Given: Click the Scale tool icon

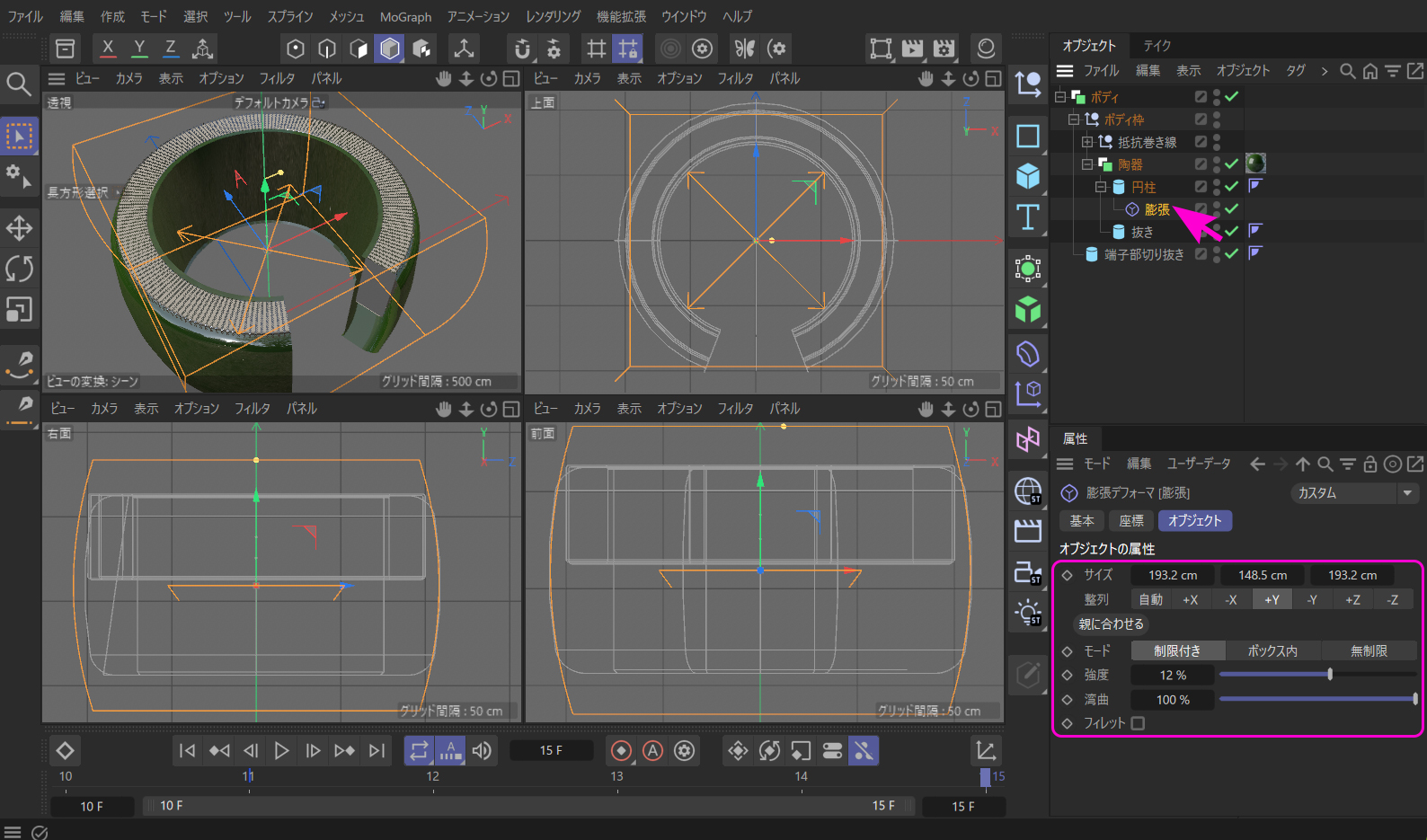Looking at the screenshot, I should coord(19,310).
